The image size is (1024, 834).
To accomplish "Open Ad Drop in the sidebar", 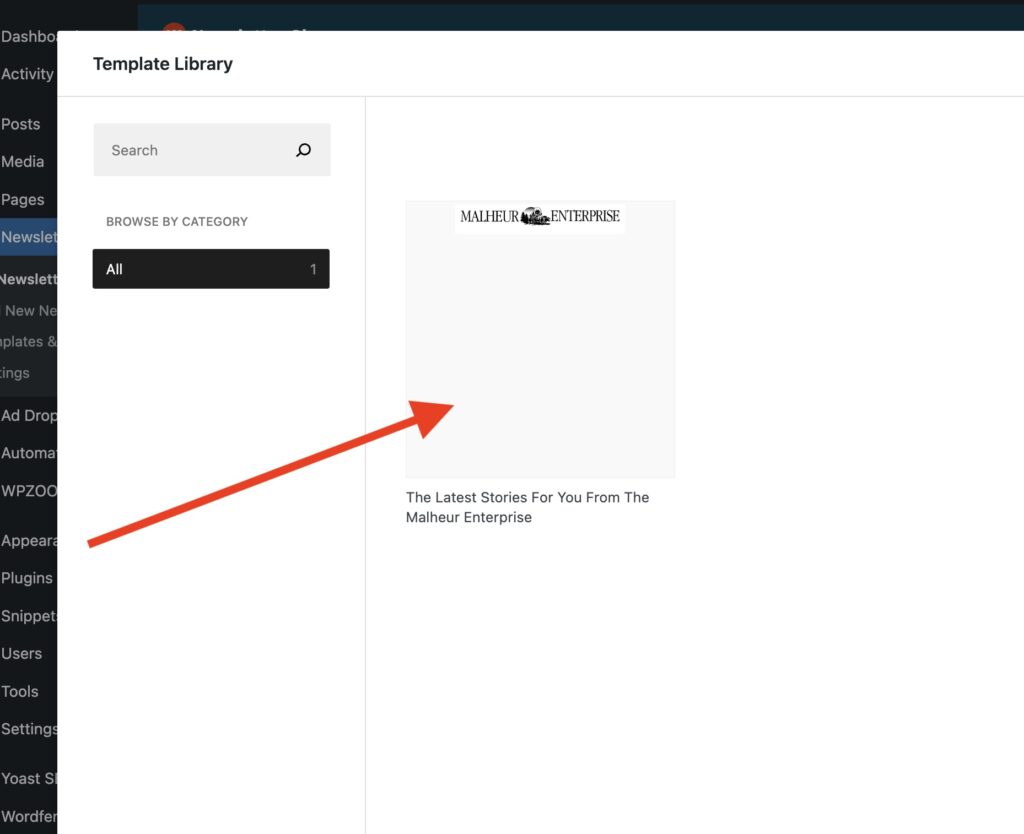I will [x=29, y=415].
